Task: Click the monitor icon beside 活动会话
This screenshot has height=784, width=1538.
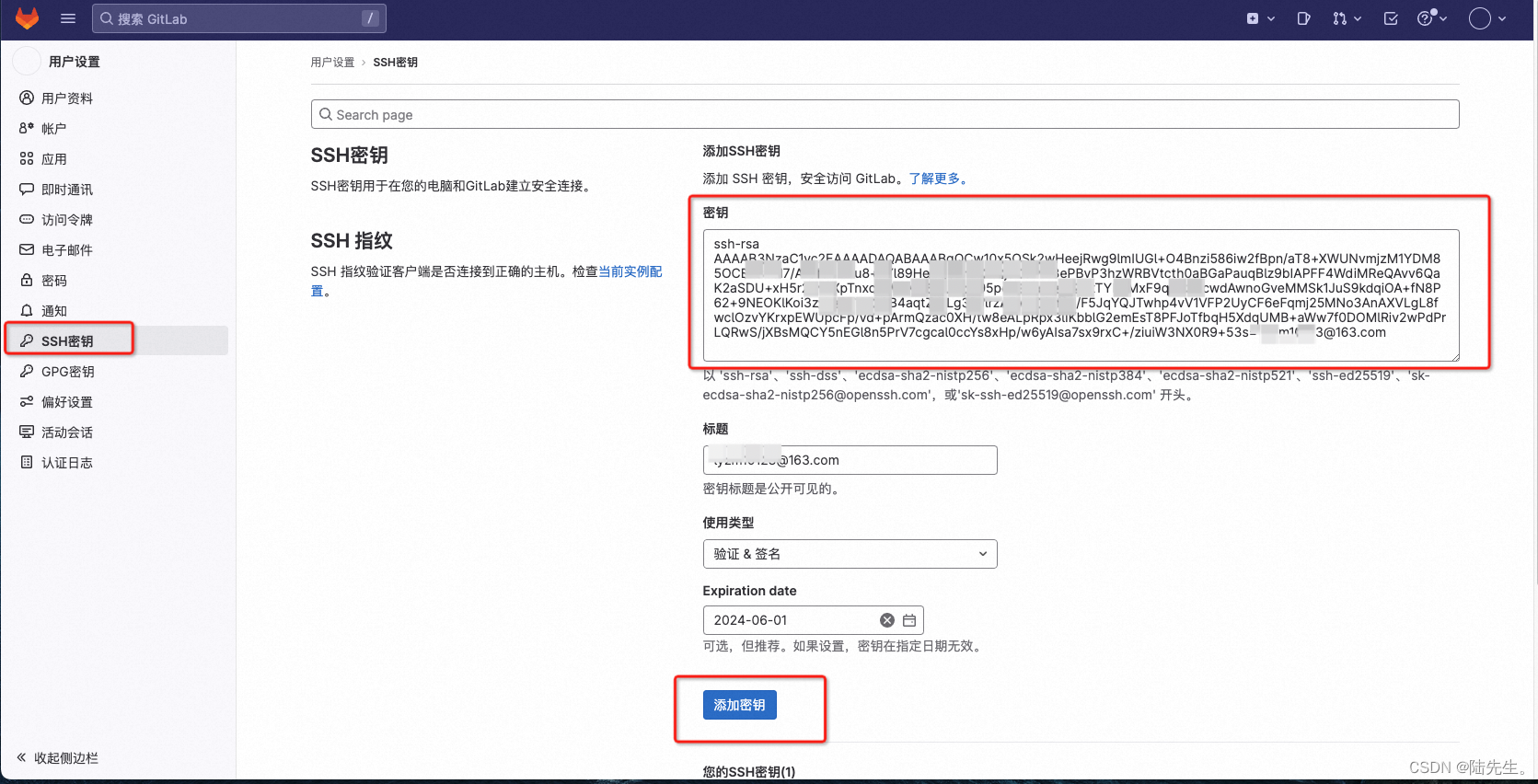Action: point(27,432)
